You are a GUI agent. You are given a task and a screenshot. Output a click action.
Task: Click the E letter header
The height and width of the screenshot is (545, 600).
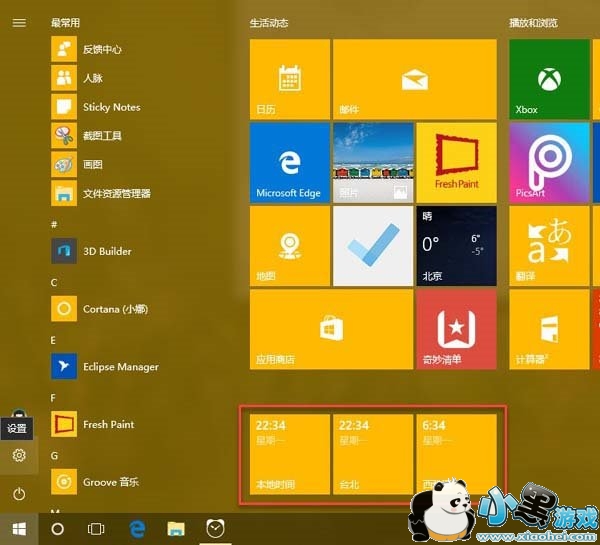pos(53,340)
